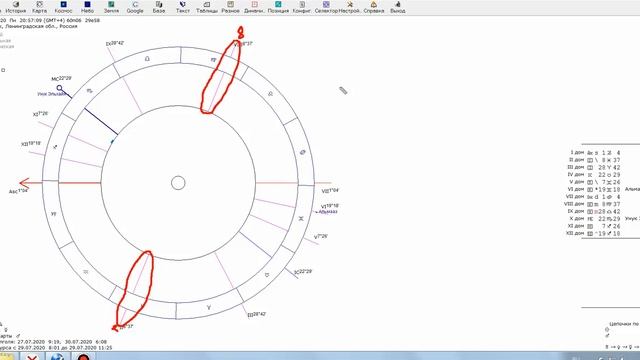This screenshot has height=360, width=640.
Task: Select the V дом row in table
Action: 596,182
